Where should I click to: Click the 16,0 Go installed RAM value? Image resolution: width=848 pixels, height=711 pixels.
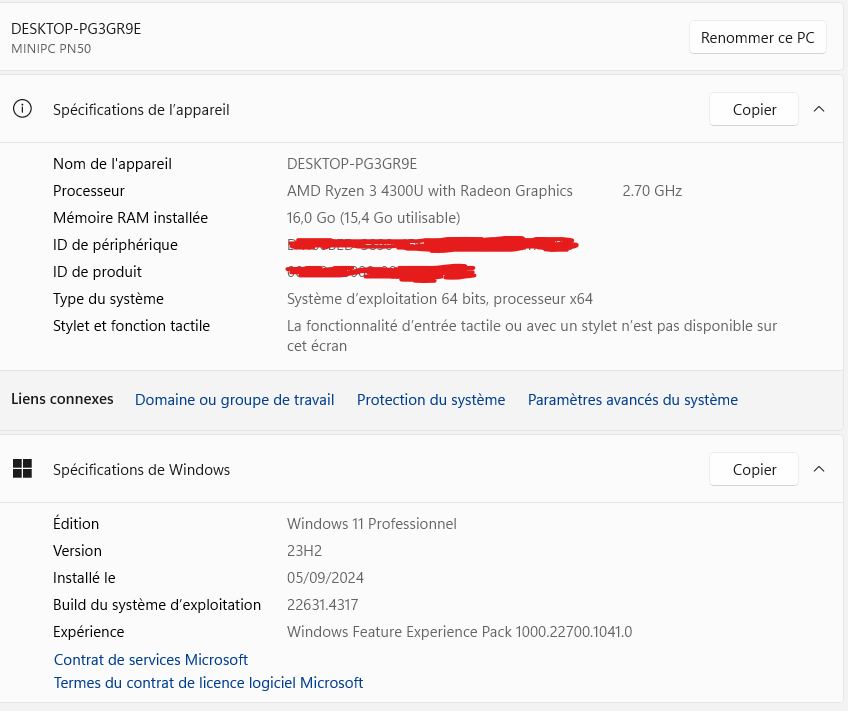[373, 218]
